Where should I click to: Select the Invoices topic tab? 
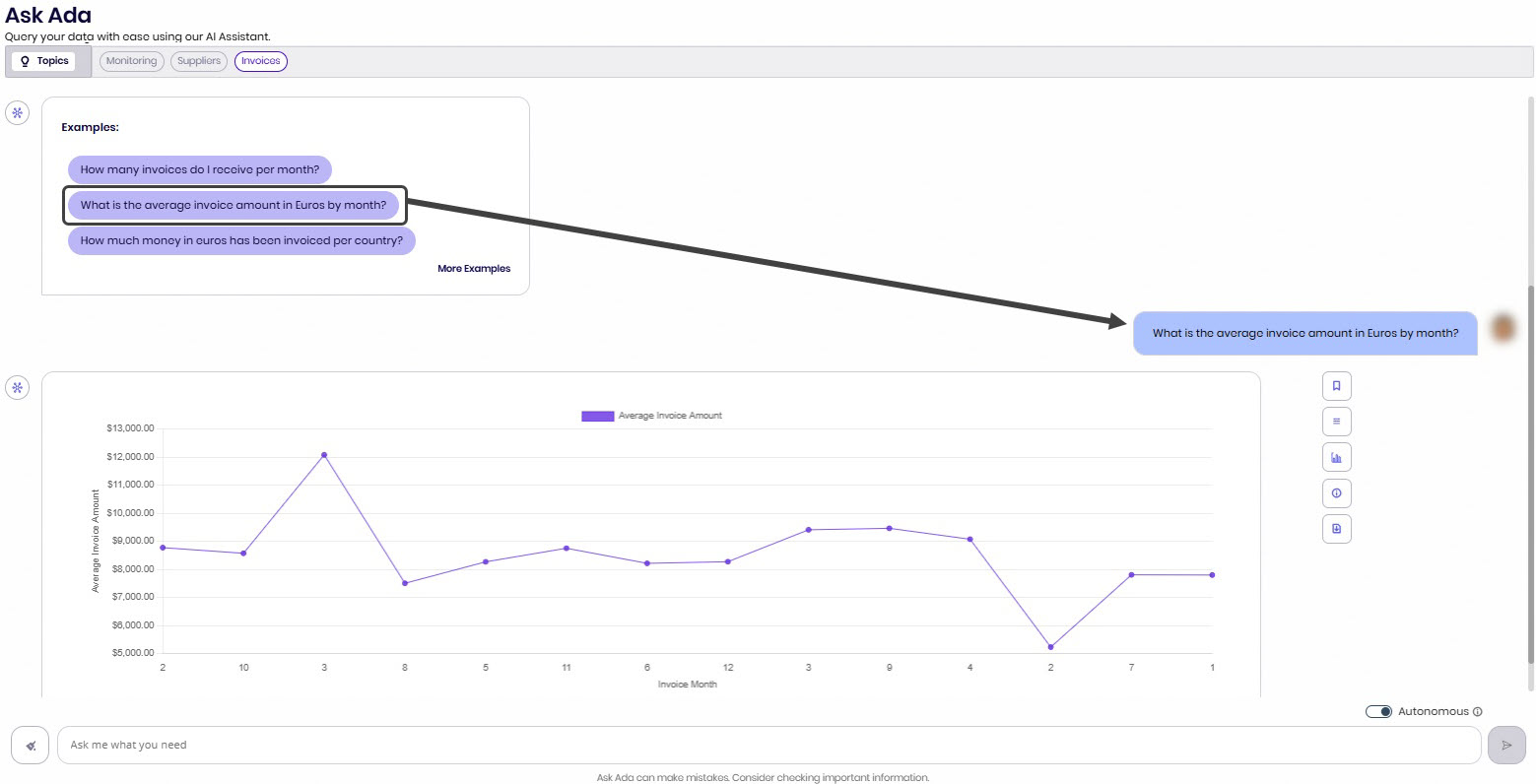(261, 61)
